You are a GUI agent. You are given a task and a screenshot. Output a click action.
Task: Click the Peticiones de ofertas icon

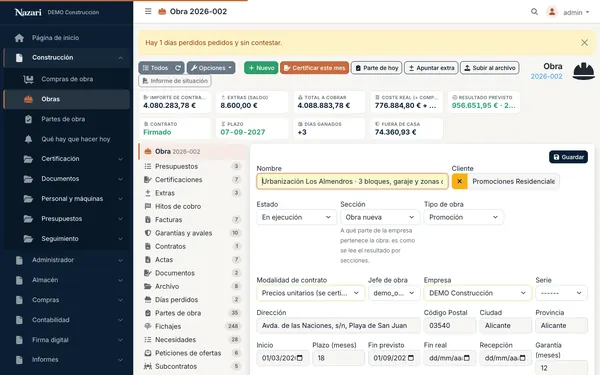[148, 353]
